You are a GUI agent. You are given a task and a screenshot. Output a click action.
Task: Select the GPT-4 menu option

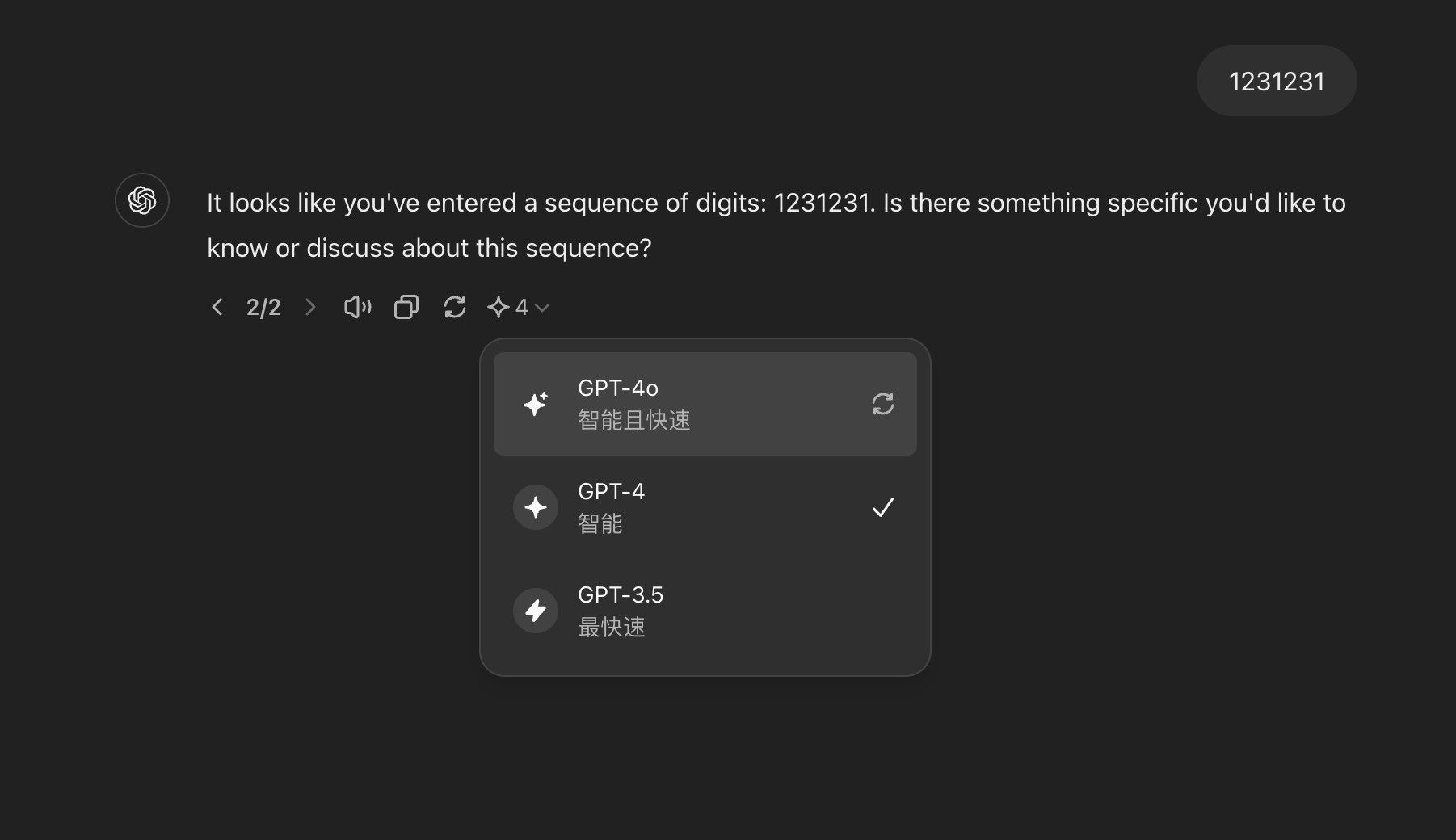(705, 507)
